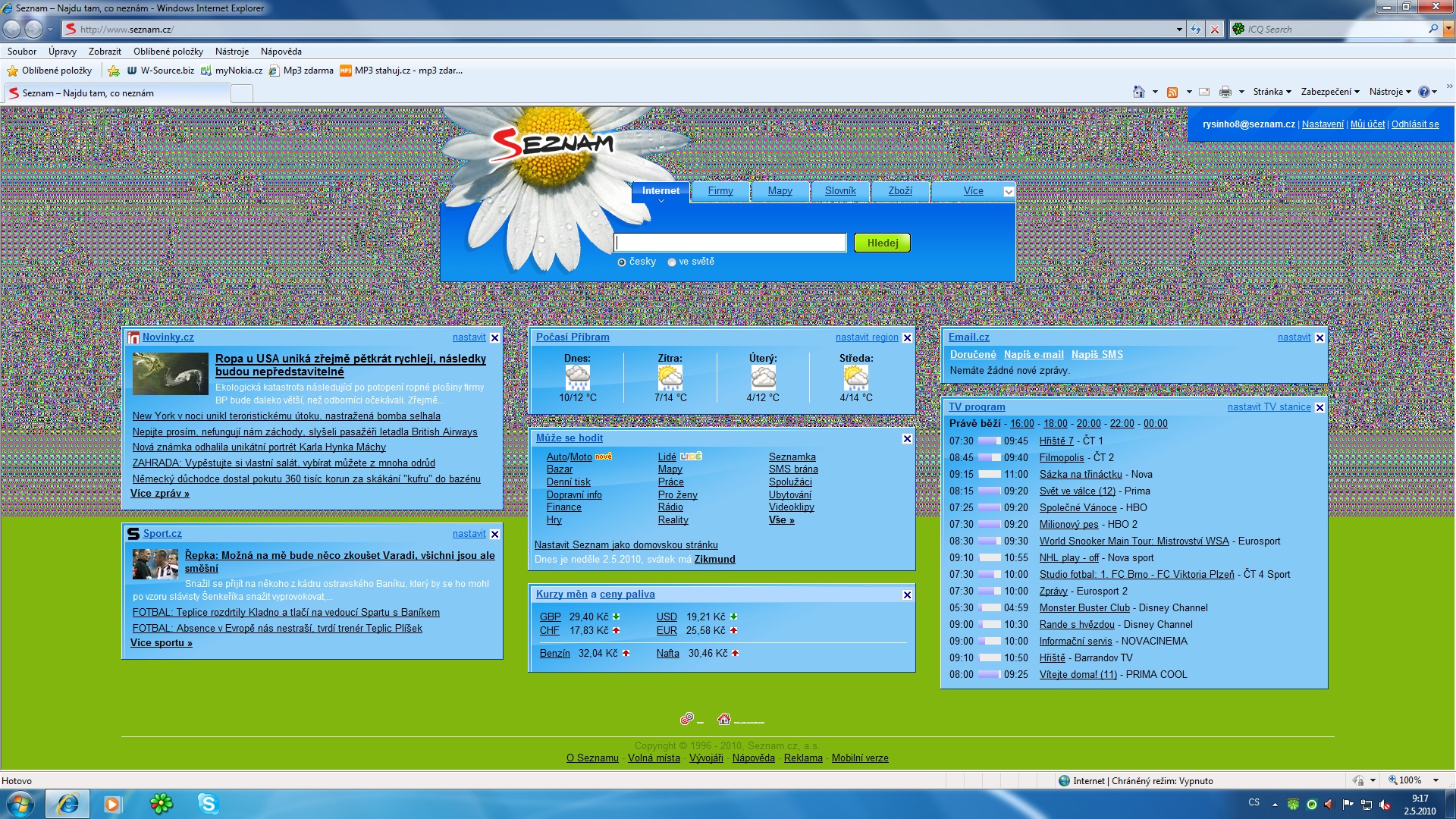
Task: Open the Zobrazit menu
Action: 105,52
